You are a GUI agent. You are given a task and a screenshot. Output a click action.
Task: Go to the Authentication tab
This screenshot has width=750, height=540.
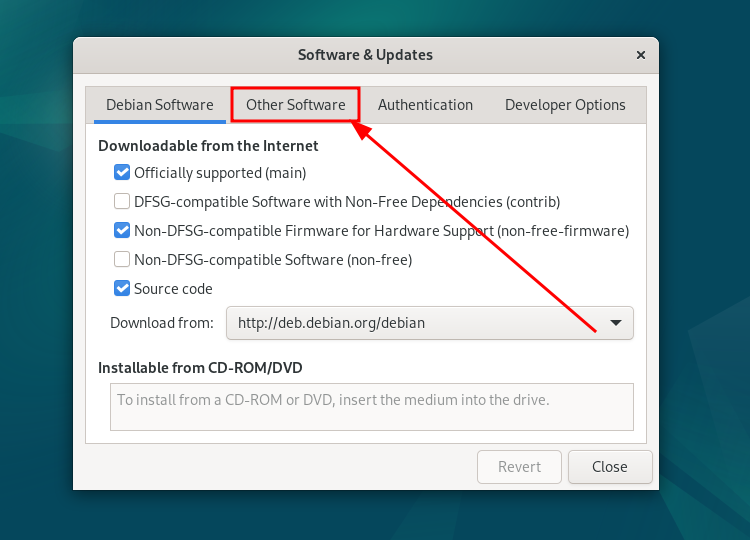[x=425, y=105]
